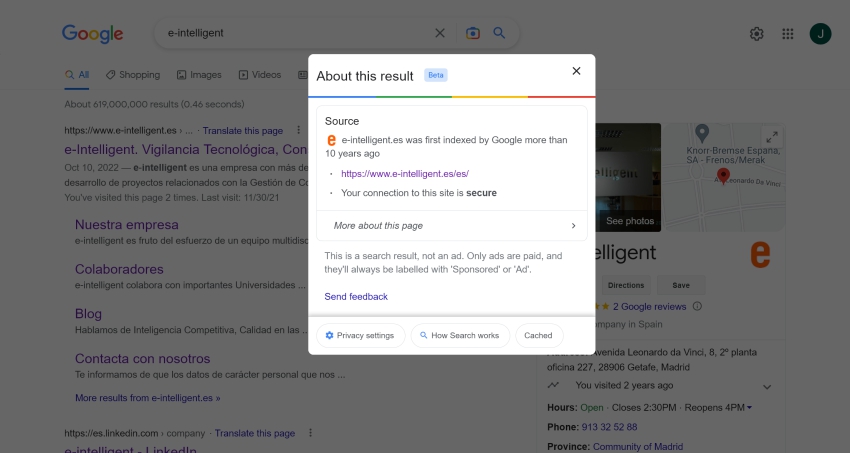The image size is (850, 453).
Task: Click More results from e-intelligent.es
Action: tap(147, 398)
